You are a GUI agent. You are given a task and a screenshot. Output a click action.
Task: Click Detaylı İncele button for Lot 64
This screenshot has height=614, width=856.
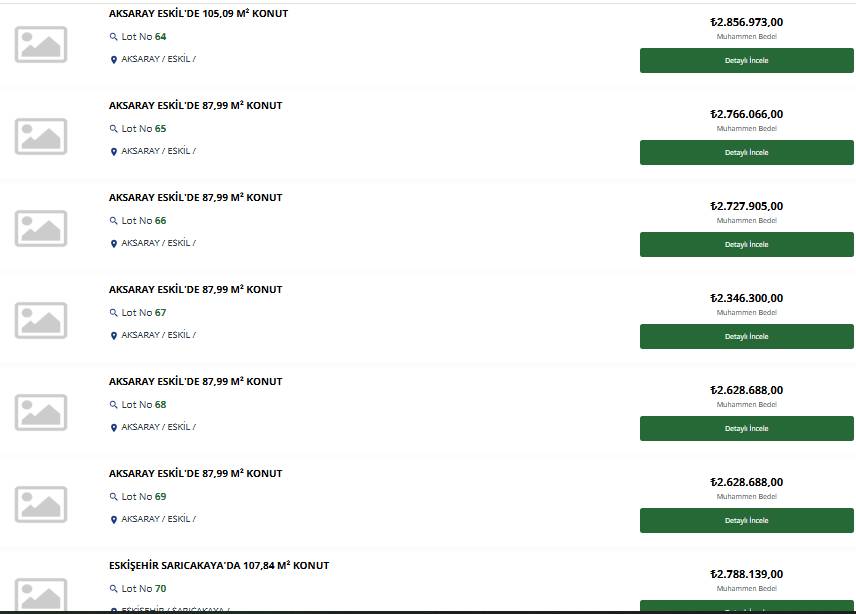pyautogui.click(x=746, y=61)
